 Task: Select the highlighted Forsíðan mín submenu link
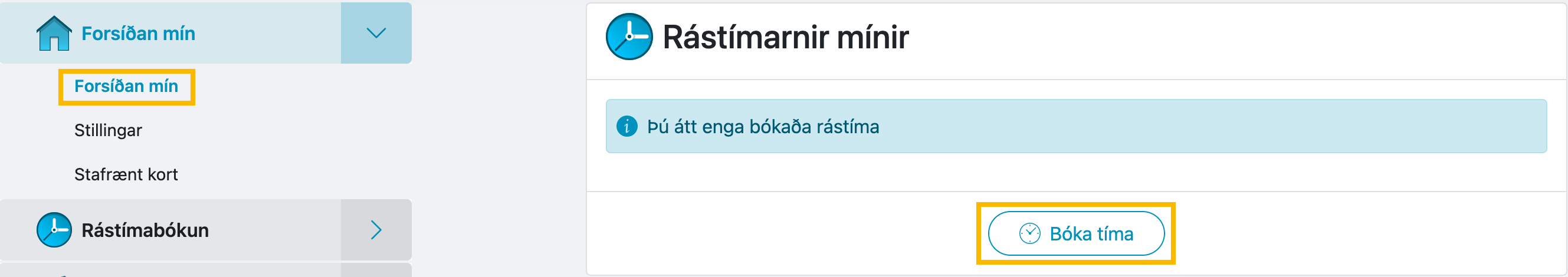click(x=126, y=86)
